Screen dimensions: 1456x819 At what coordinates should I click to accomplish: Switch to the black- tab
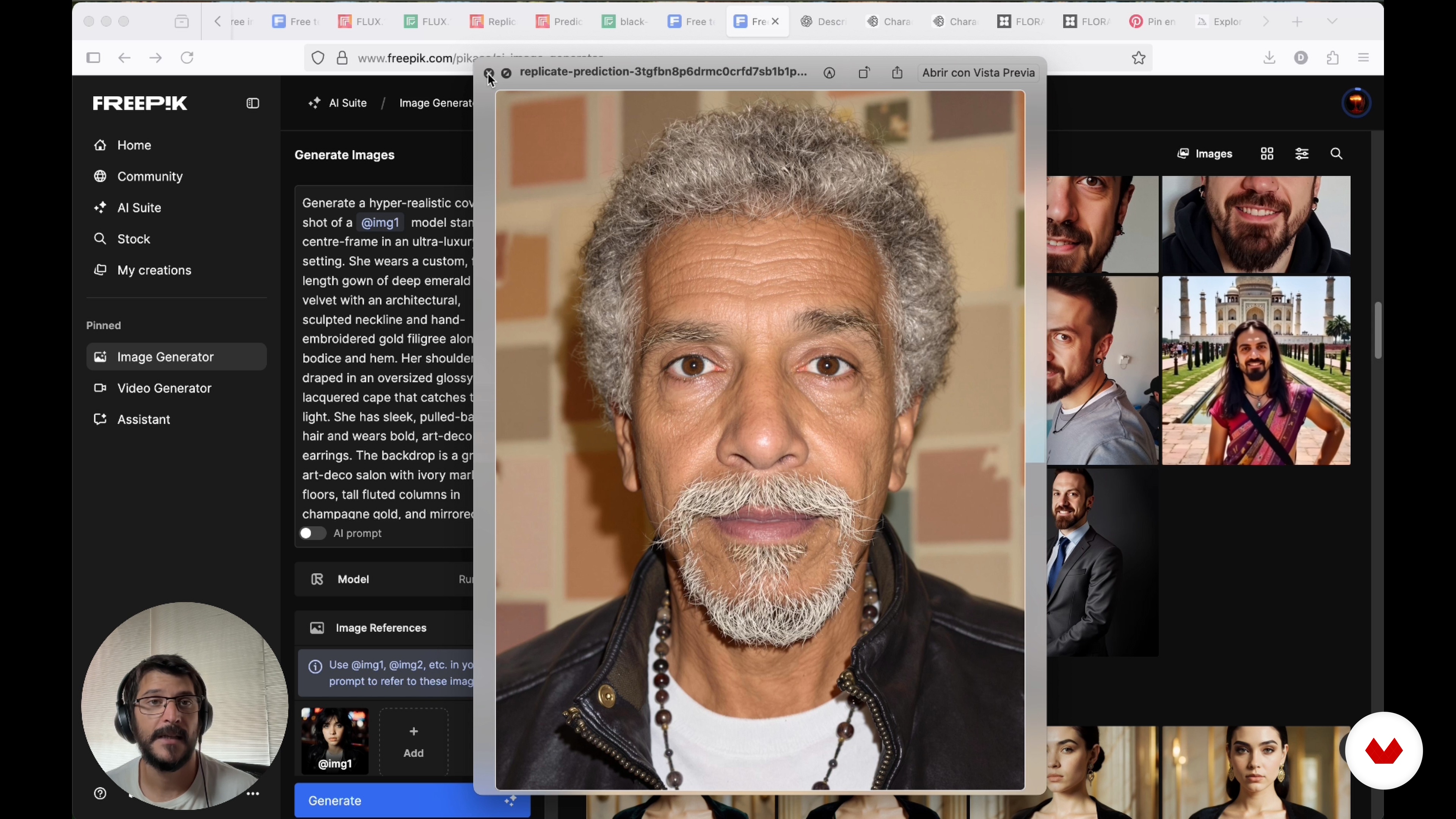click(624, 22)
